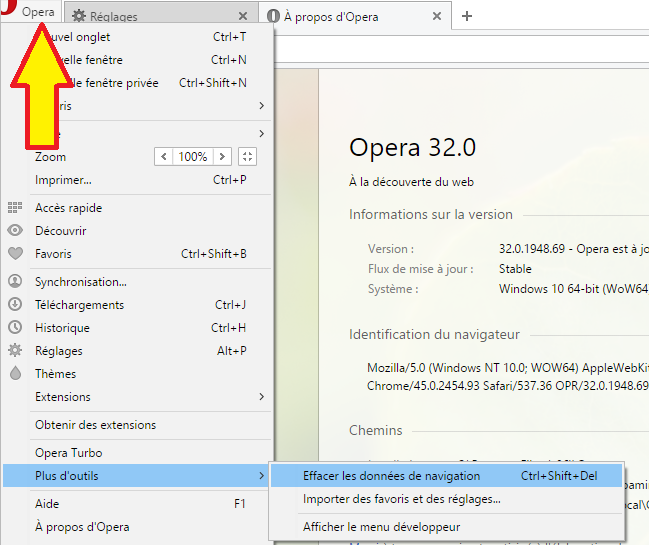Click the Découvrir eye icon

coord(15,230)
